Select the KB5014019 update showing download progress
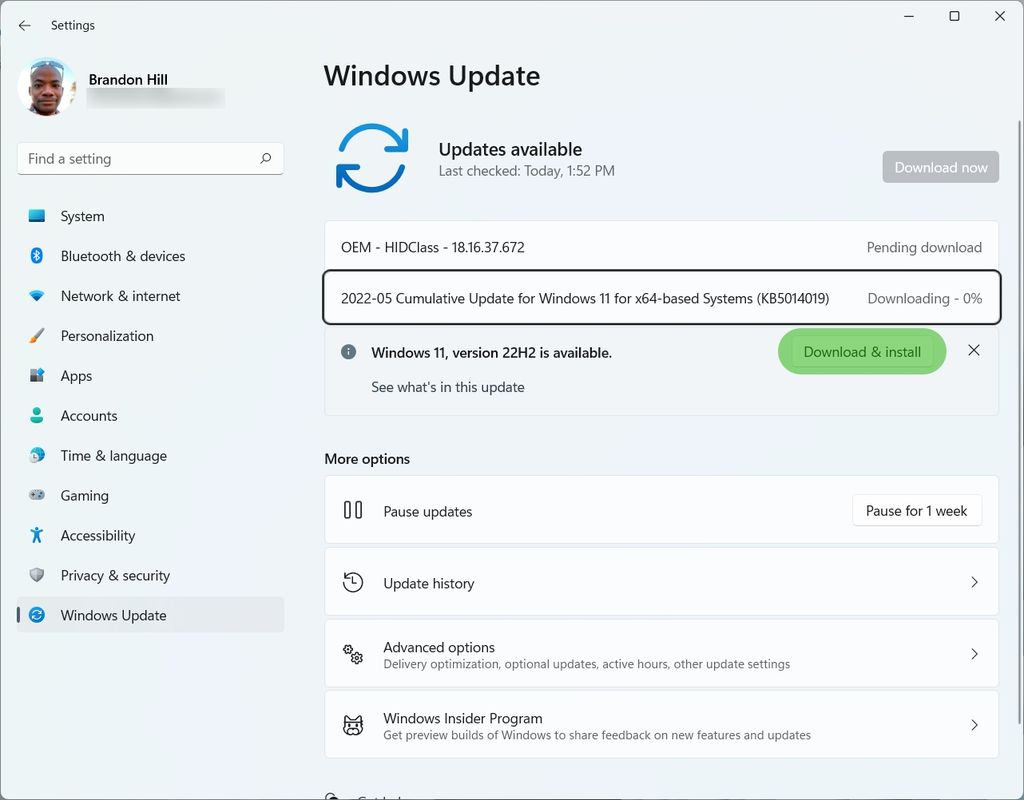 (x=661, y=298)
